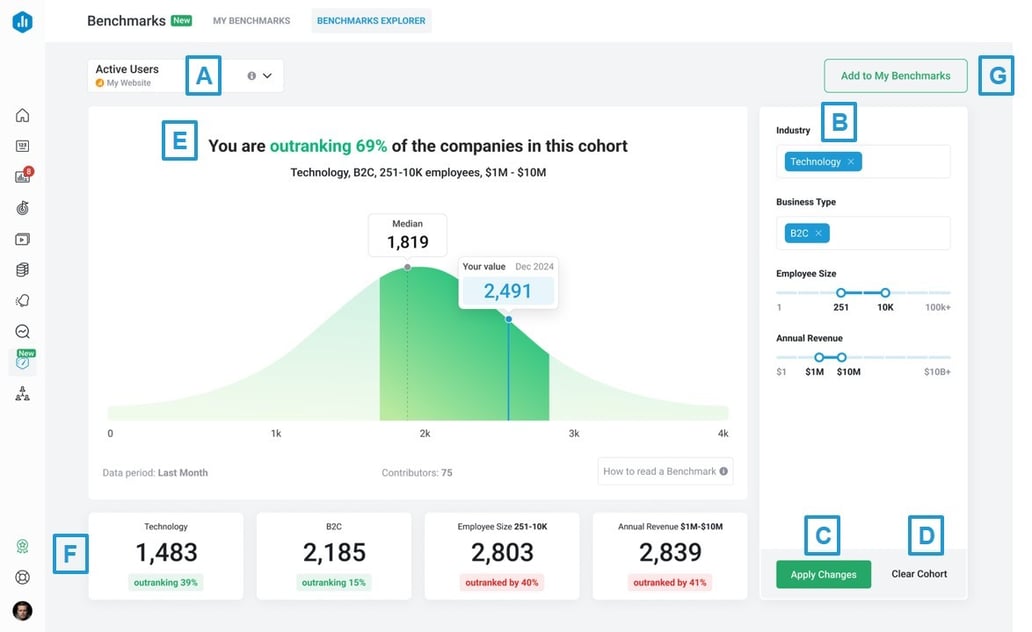Viewport: 1032px width, 632px height.
Task: Open the Data Sources database icon
Action: (22, 269)
